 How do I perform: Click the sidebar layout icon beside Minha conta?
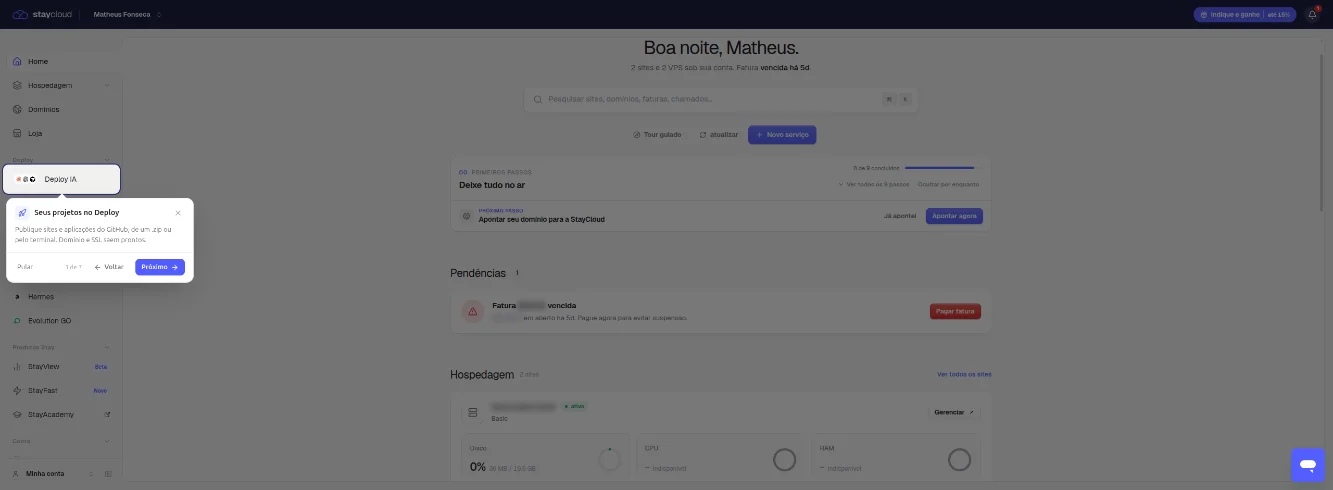108,473
